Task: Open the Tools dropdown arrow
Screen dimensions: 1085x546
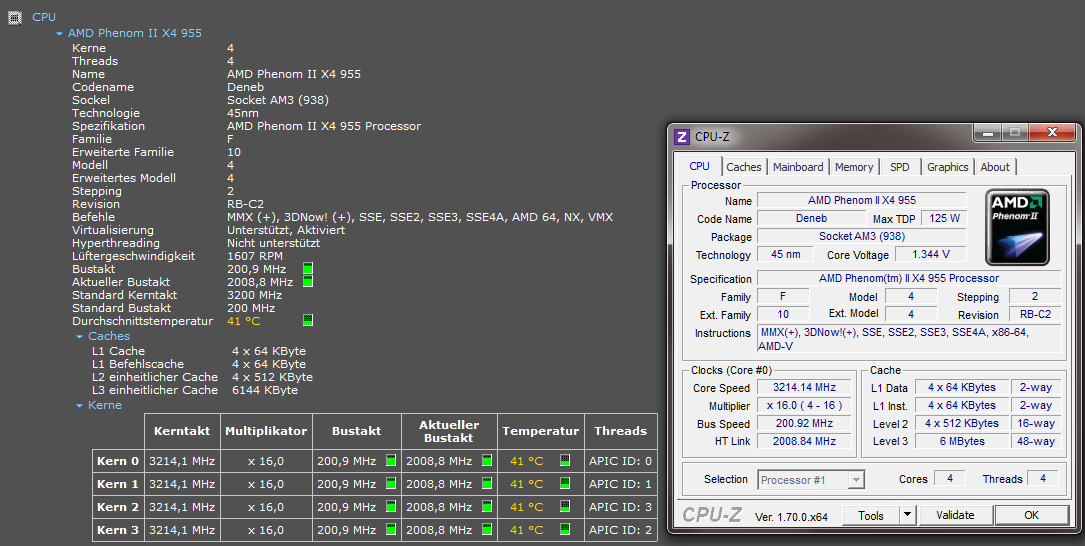Action: (907, 516)
